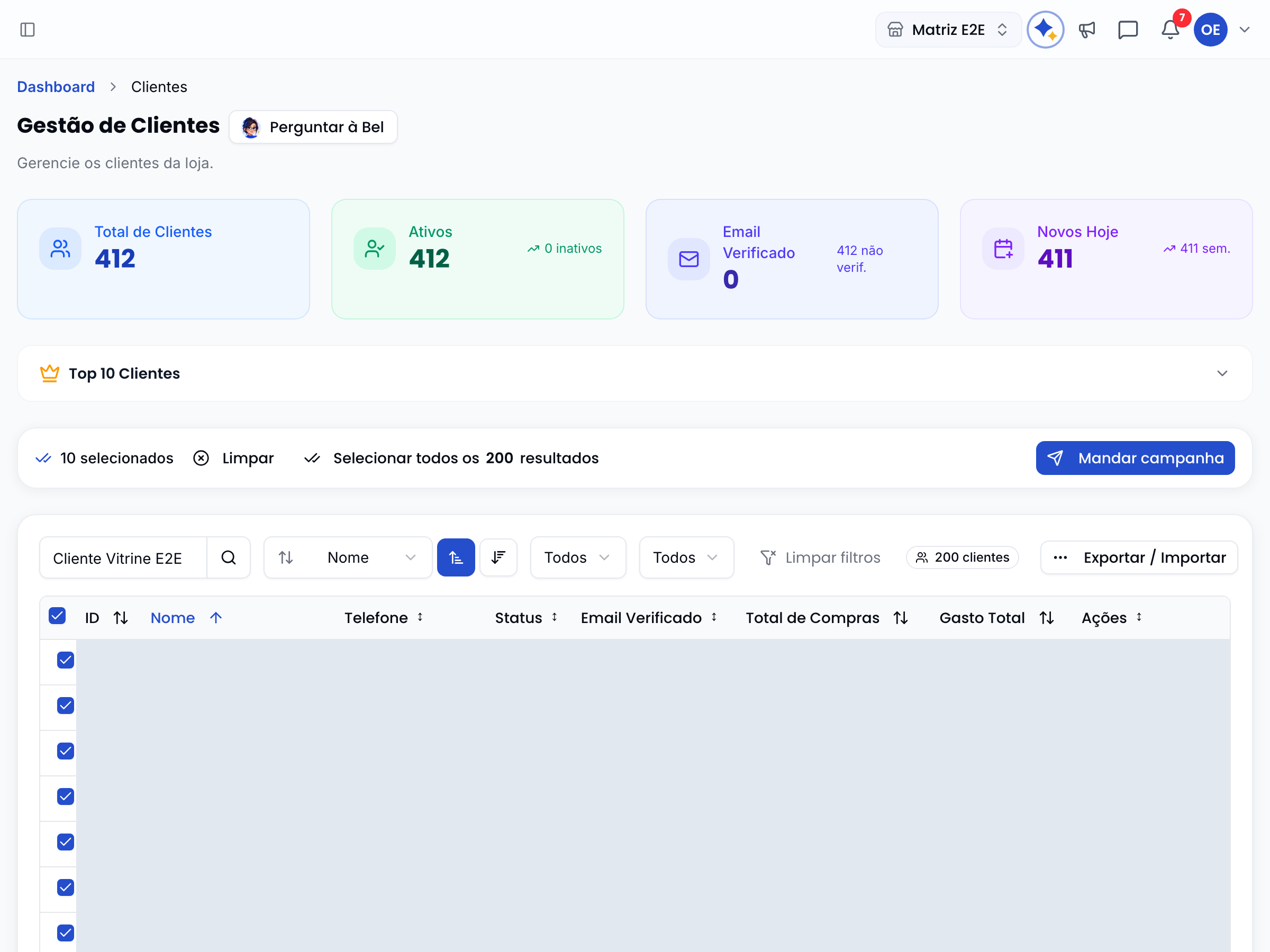Sort by Total de Compras arrows
This screenshot has height=952, width=1270.
901,617
